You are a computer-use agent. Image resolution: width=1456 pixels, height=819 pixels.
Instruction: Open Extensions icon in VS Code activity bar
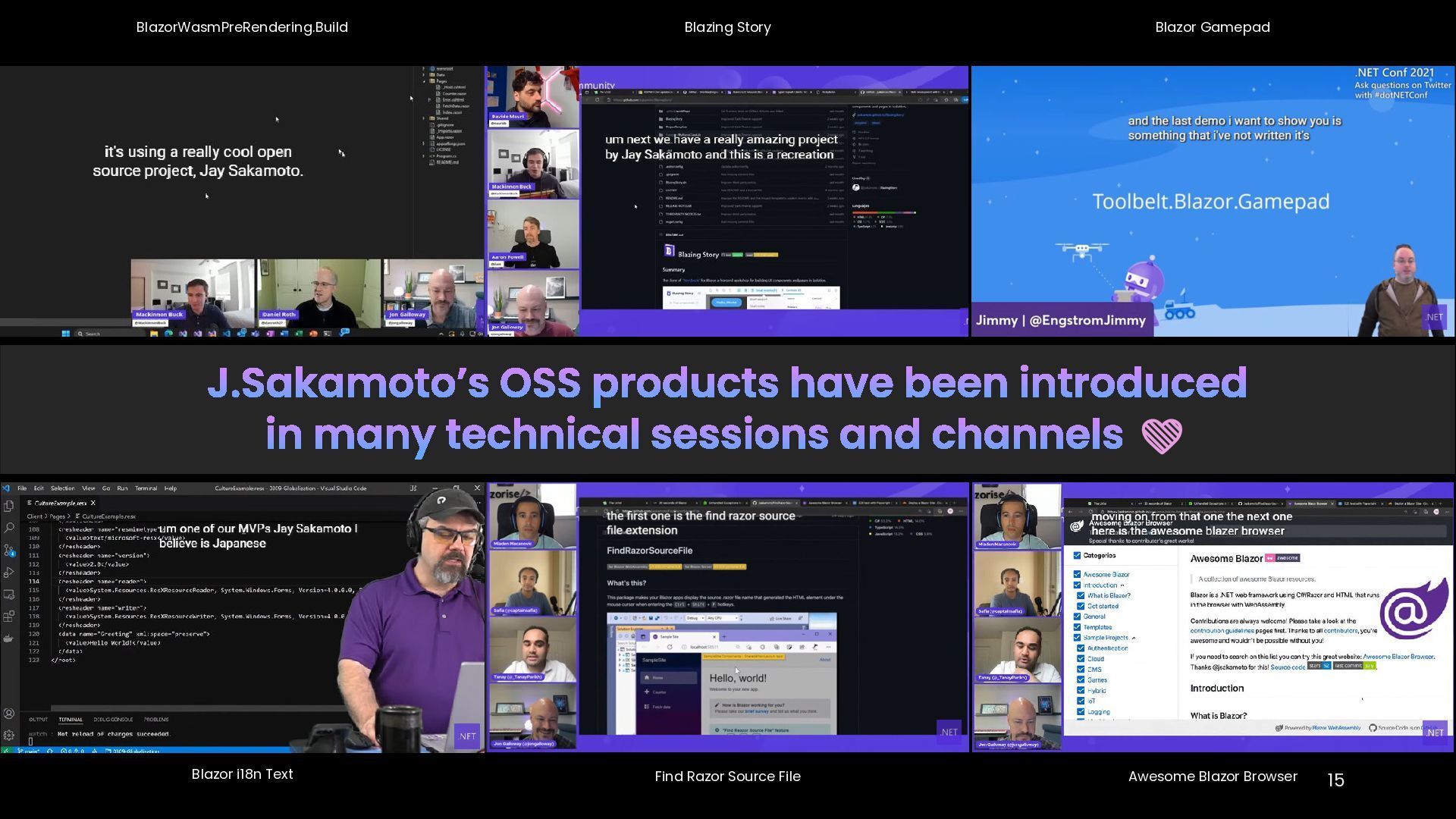tap(9, 616)
